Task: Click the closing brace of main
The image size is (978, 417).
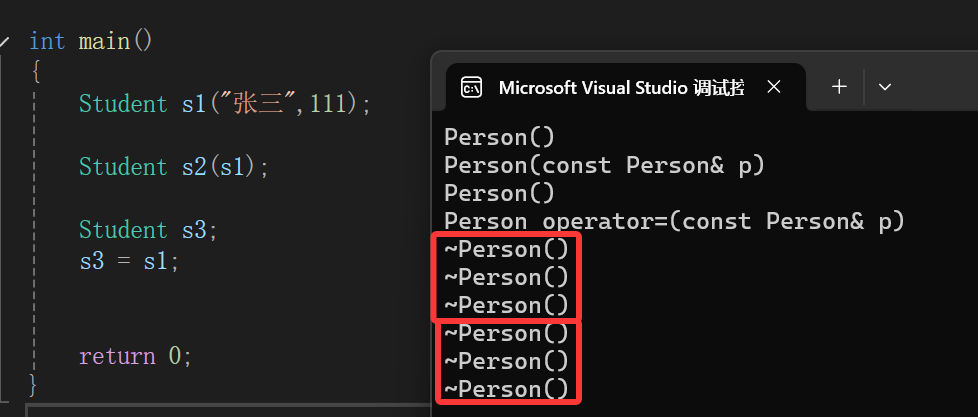Action: pos(34,385)
